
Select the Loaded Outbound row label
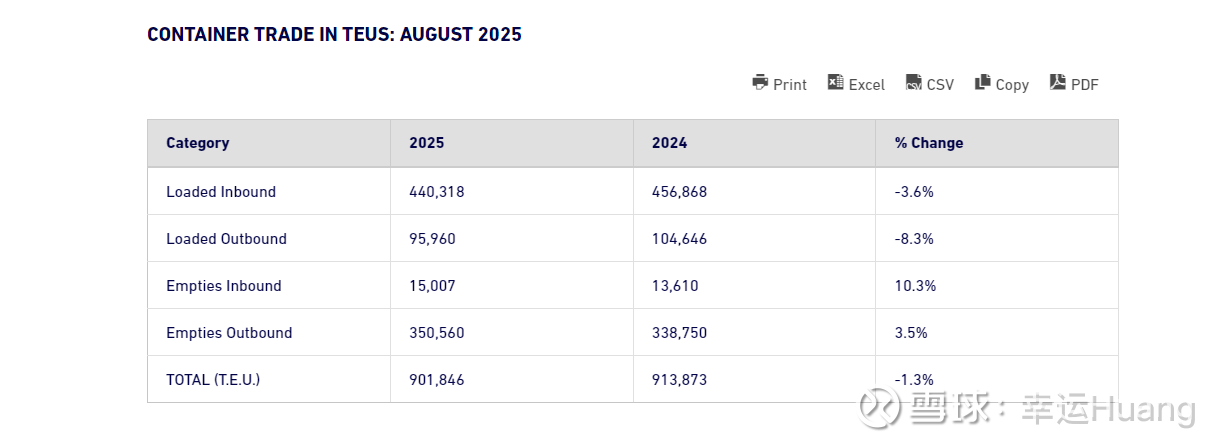[x=226, y=239]
